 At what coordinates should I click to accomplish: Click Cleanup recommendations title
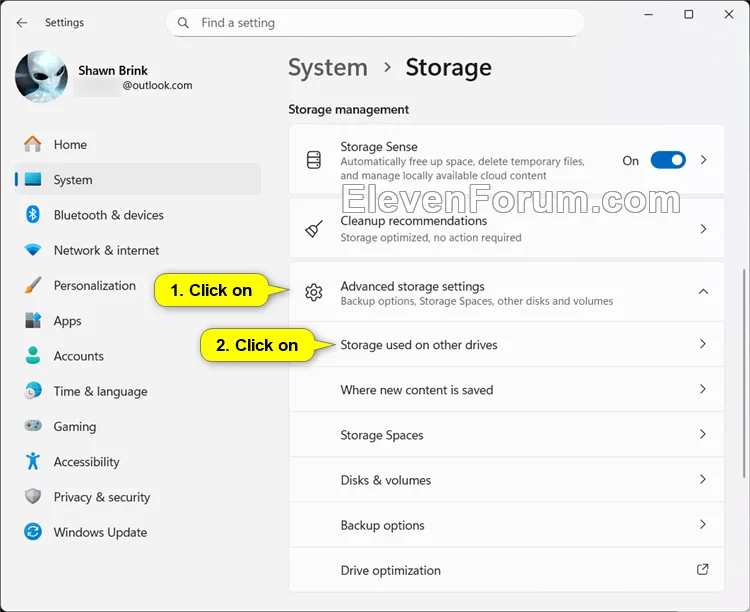[414, 221]
